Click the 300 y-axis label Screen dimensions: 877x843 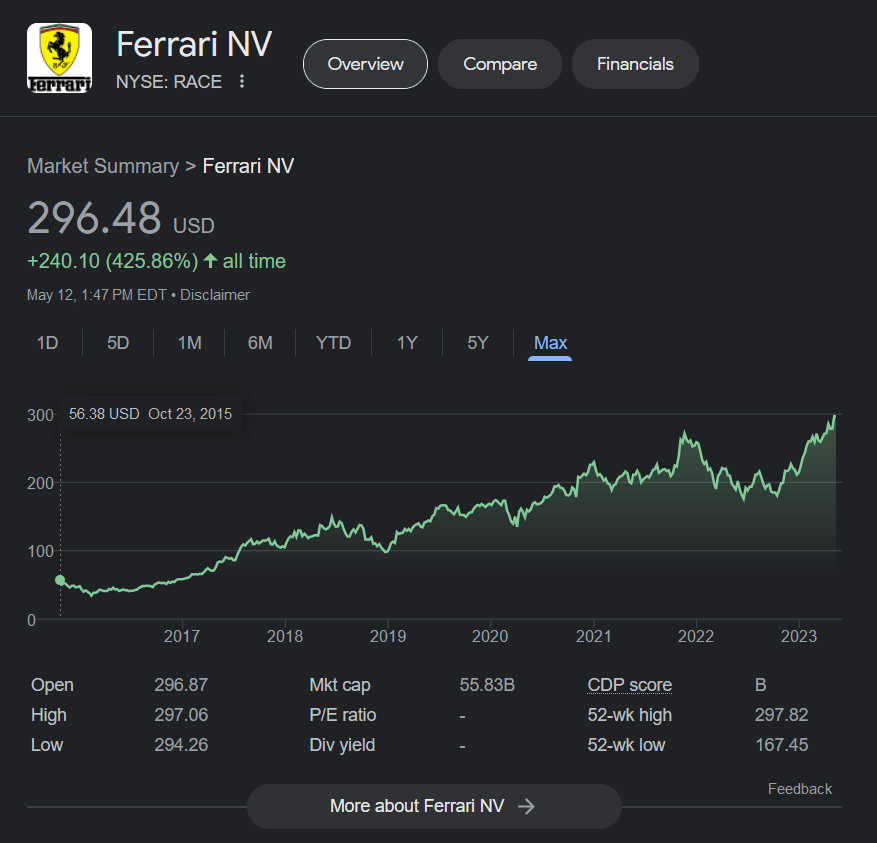coord(40,415)
